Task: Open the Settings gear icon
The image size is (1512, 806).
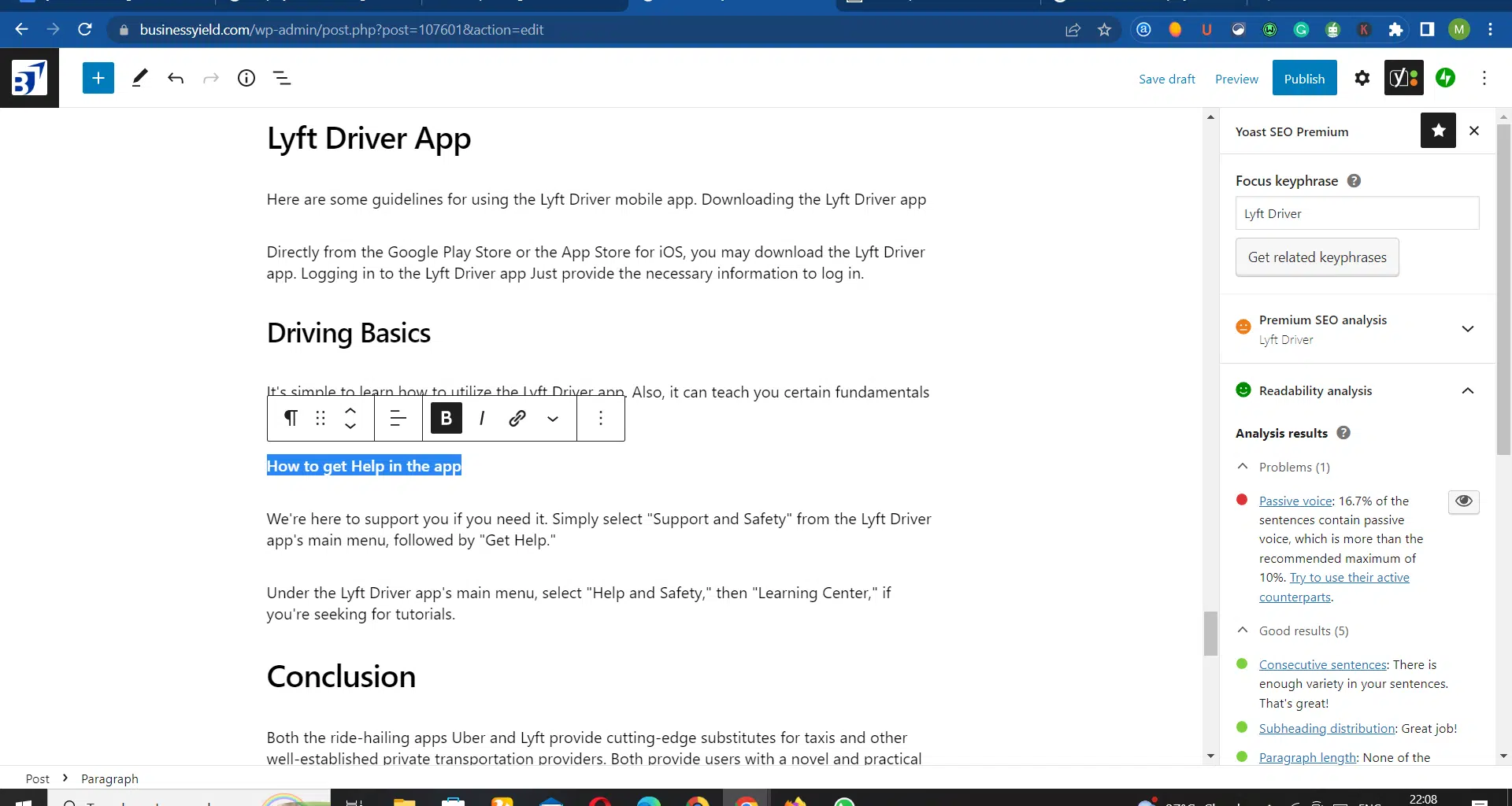Action: point(1362,78)
